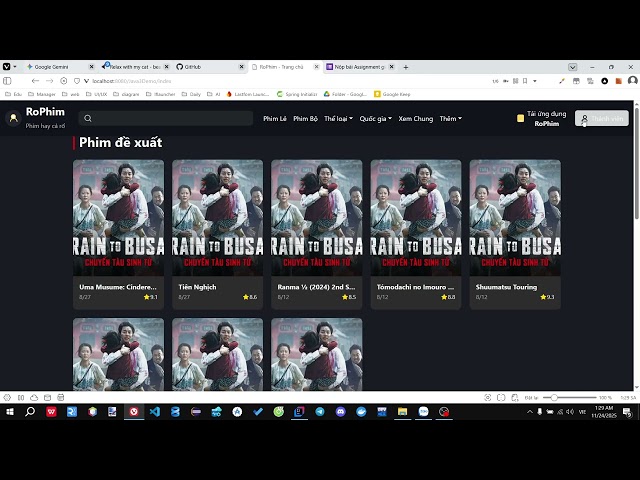Expand the Thêm dropdown
Image resolution: width=640 pixels, height=480 pixels.
(x=451, y=118)
